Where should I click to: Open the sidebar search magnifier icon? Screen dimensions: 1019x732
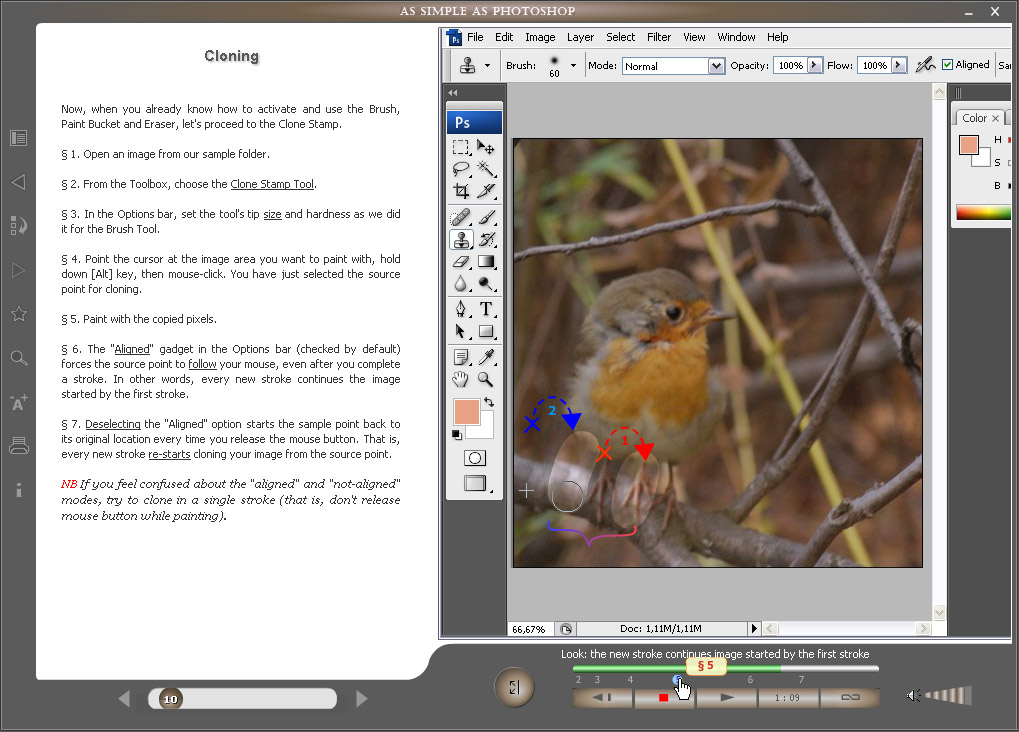click(x=19, y=358)
